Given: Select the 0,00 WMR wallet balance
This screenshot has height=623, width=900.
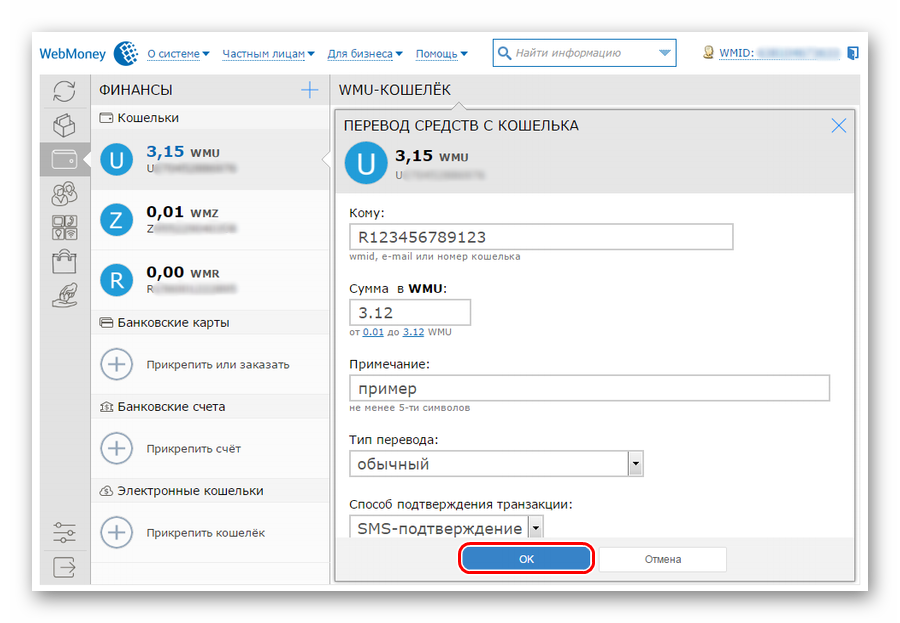Looking at the screenshot, I should click(183, 272).
